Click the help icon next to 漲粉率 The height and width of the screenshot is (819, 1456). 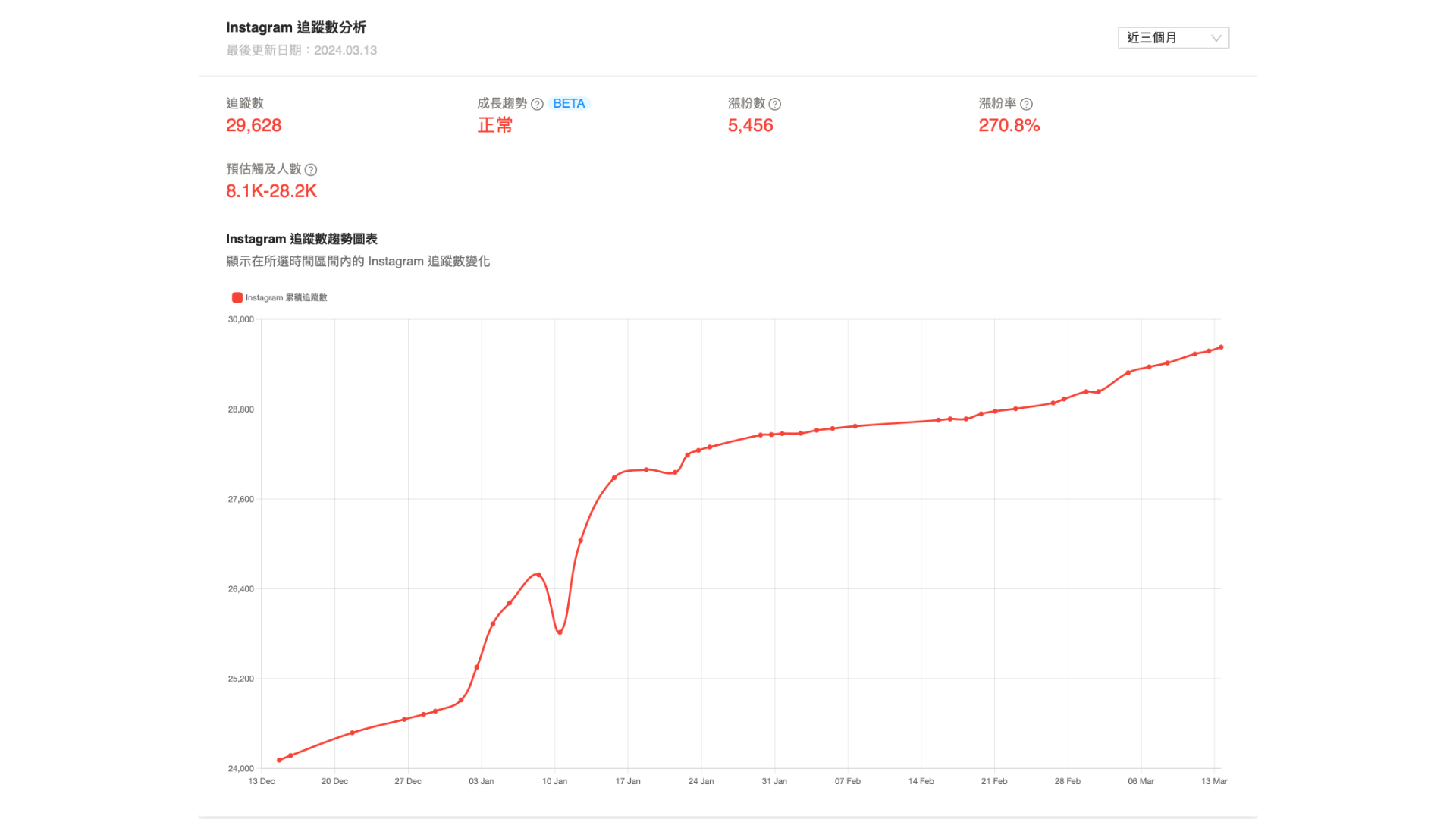click(x=1026, y=104)
